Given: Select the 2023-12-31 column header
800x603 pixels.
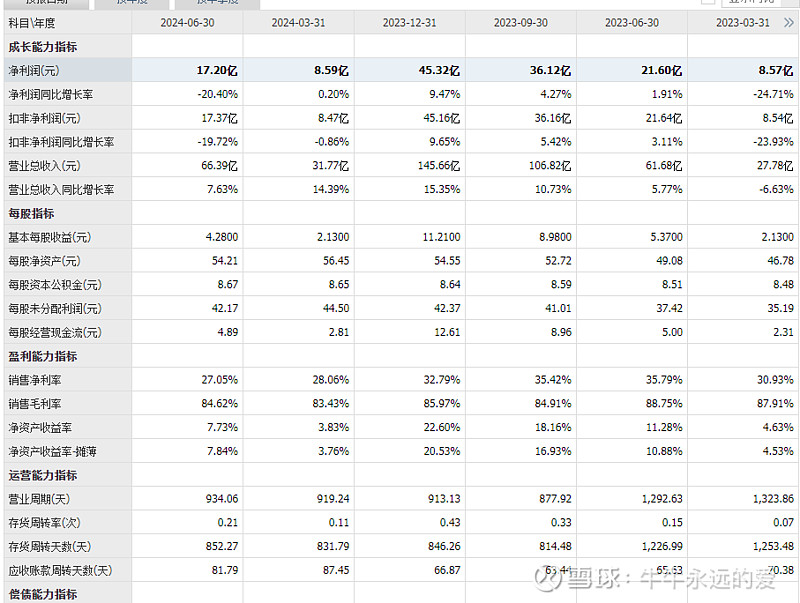Looking at the screenshot, I should click(x=410, y=23).
